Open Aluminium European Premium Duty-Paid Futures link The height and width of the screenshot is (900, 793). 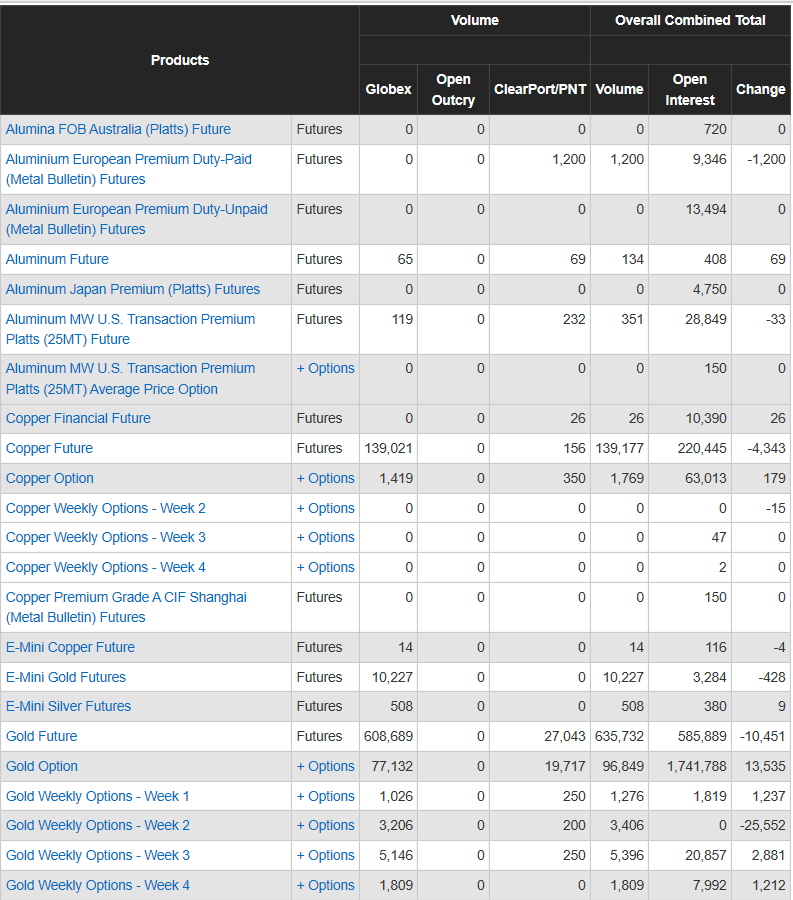pos(129,169)
